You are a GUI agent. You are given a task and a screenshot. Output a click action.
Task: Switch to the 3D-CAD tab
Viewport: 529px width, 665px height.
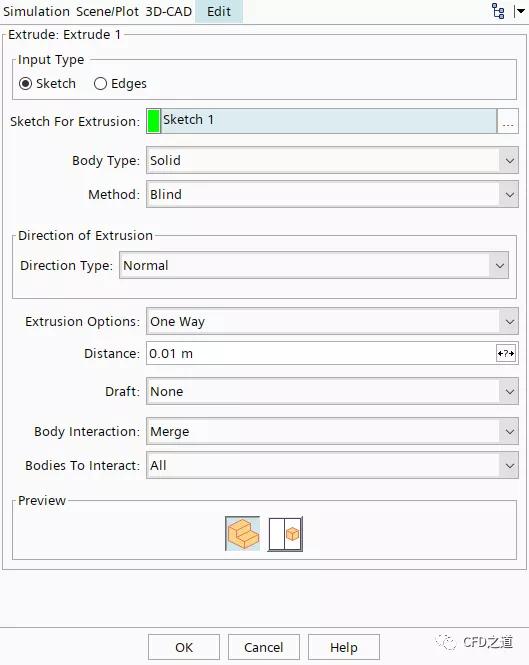(x=169, y=11)
